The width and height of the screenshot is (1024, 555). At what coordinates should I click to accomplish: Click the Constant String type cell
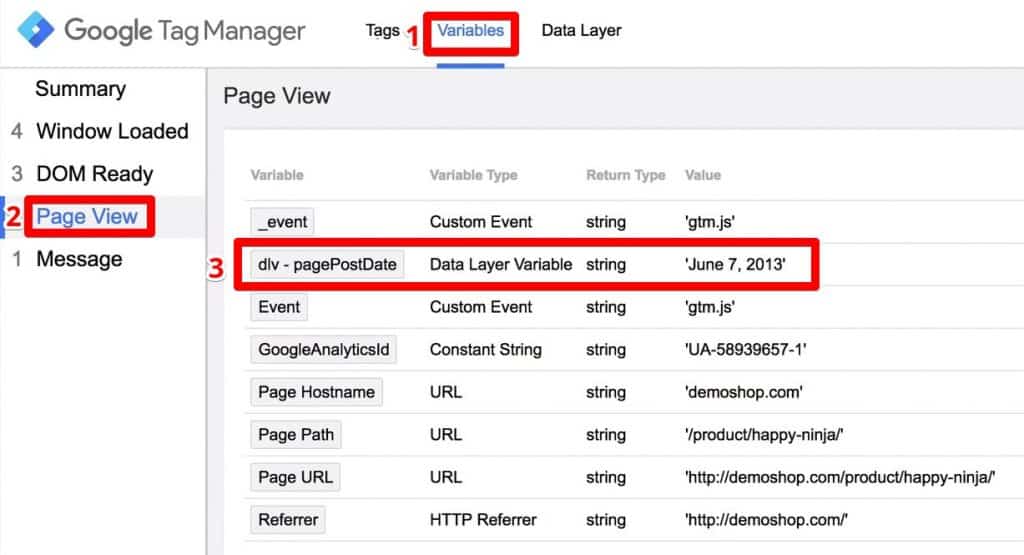(486, 349)
